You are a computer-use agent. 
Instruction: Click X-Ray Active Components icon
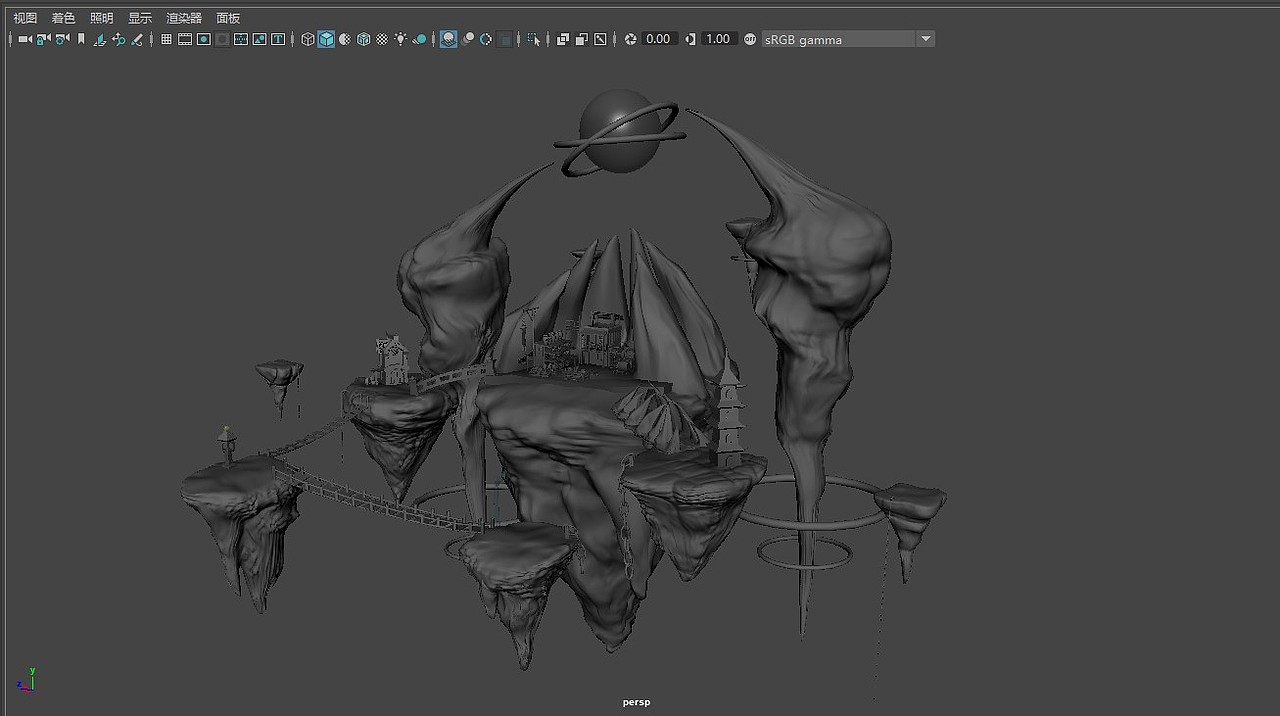click(x=582, y=39)
